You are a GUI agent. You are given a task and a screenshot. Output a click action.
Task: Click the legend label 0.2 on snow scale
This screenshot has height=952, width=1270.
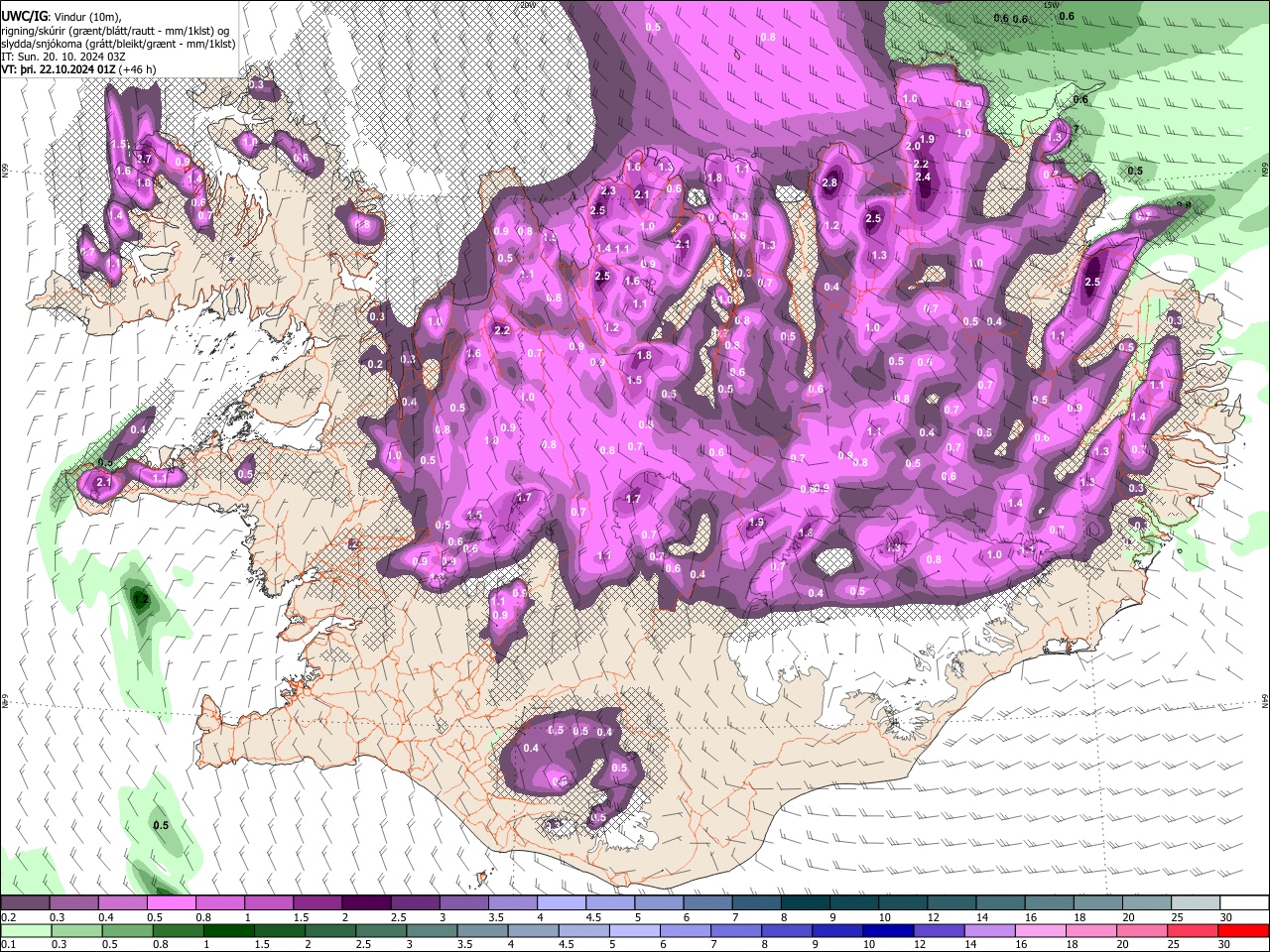click(9, 917)
